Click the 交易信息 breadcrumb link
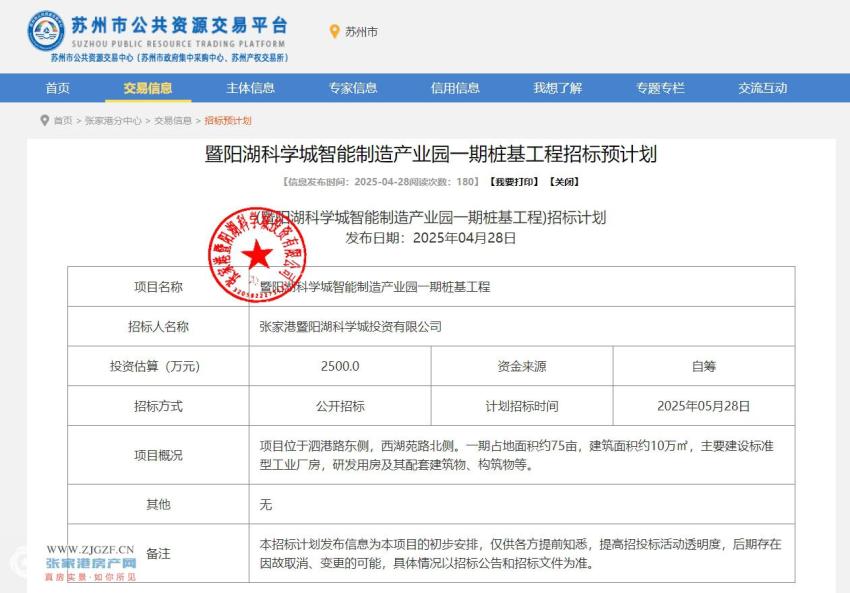Viewport: 850px width, 593px height. tap(173, 120)
